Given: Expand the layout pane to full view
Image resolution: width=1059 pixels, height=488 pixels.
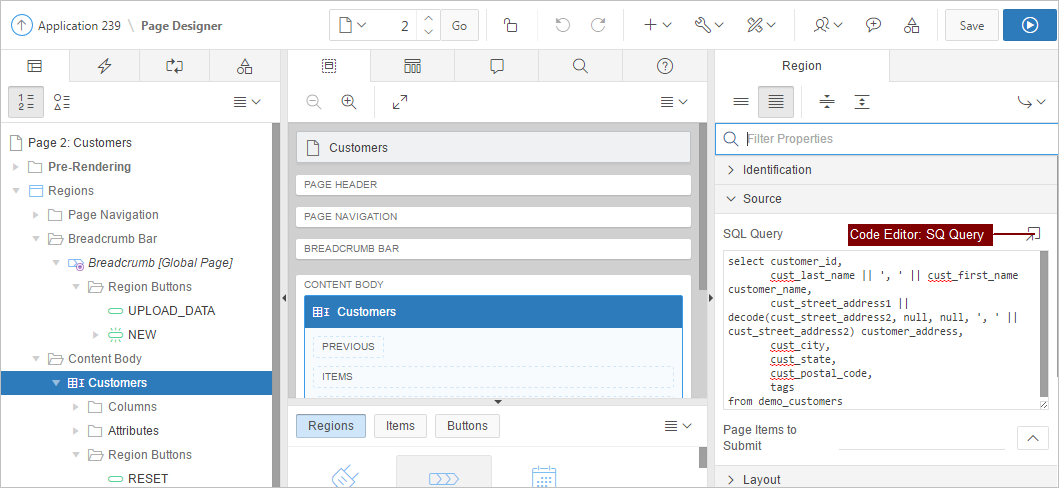Looking at the screenshot, I should point(400,101).
